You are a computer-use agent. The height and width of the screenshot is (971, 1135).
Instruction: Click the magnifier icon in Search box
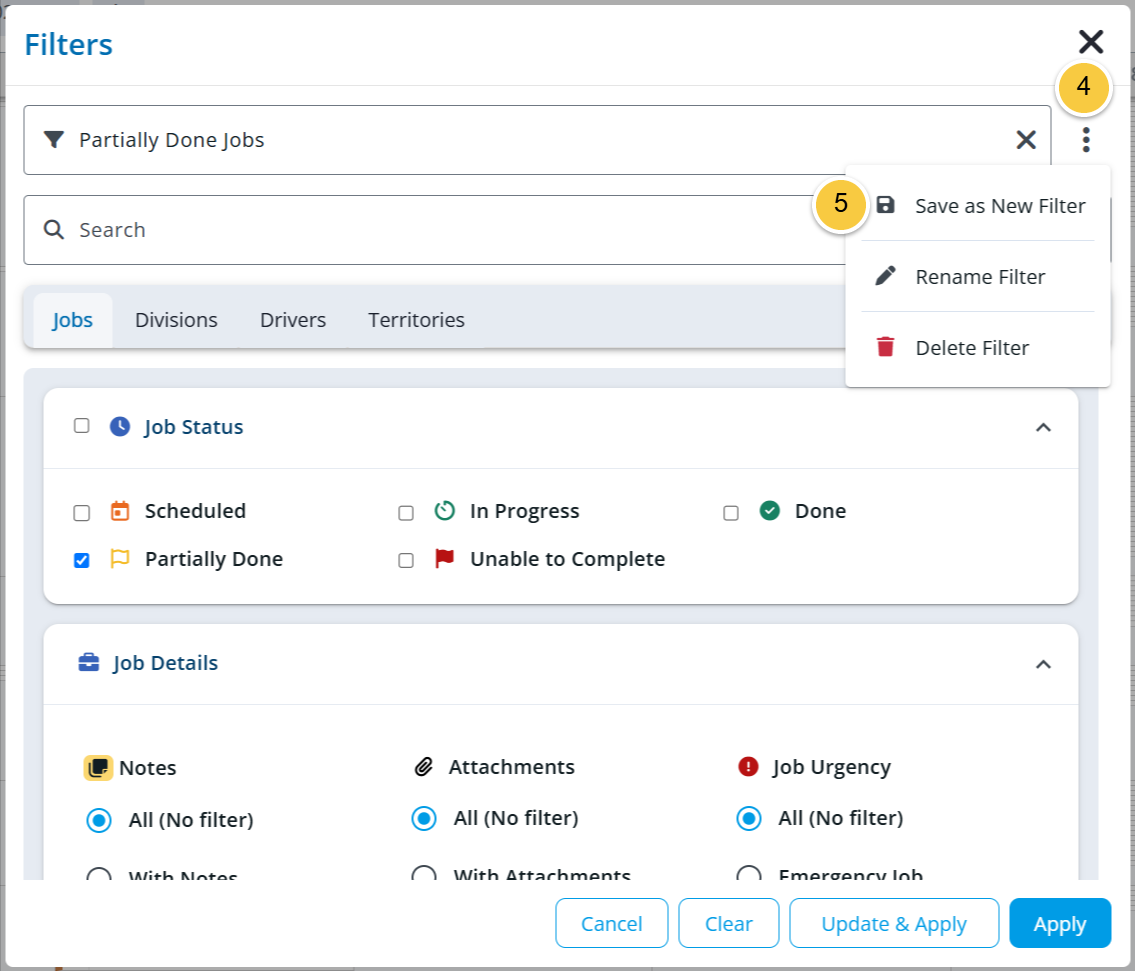point(54,230)
